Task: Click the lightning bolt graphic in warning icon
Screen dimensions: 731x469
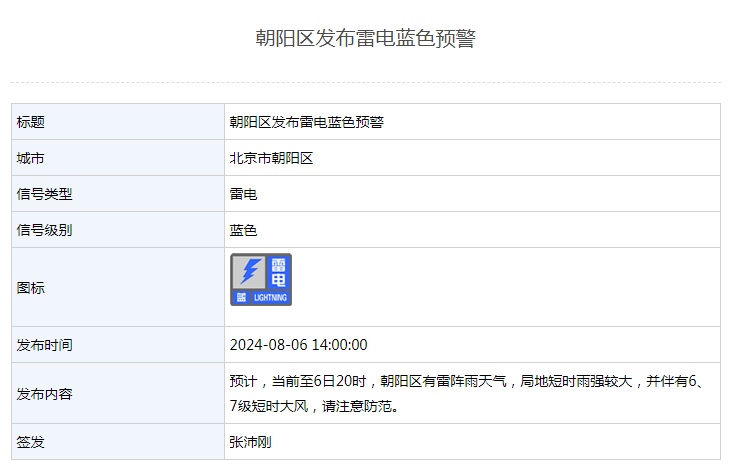Action: pyautogui.click(x=248, y=272)
